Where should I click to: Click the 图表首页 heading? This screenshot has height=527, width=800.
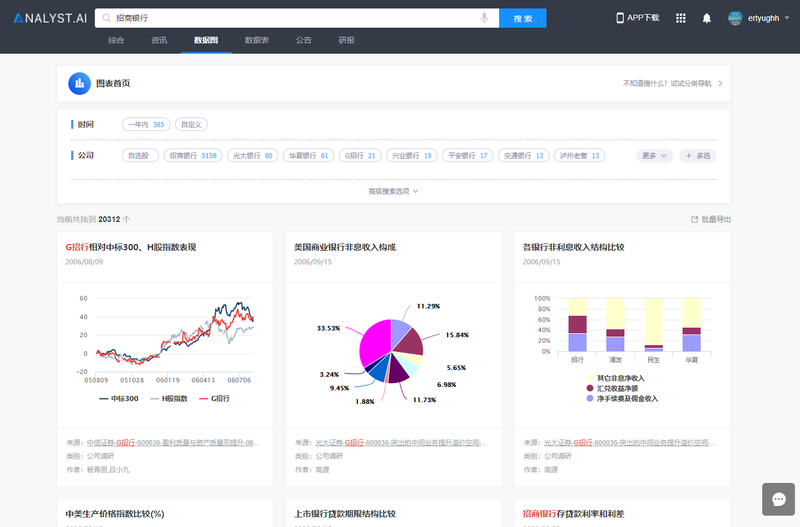coord(113,83)
